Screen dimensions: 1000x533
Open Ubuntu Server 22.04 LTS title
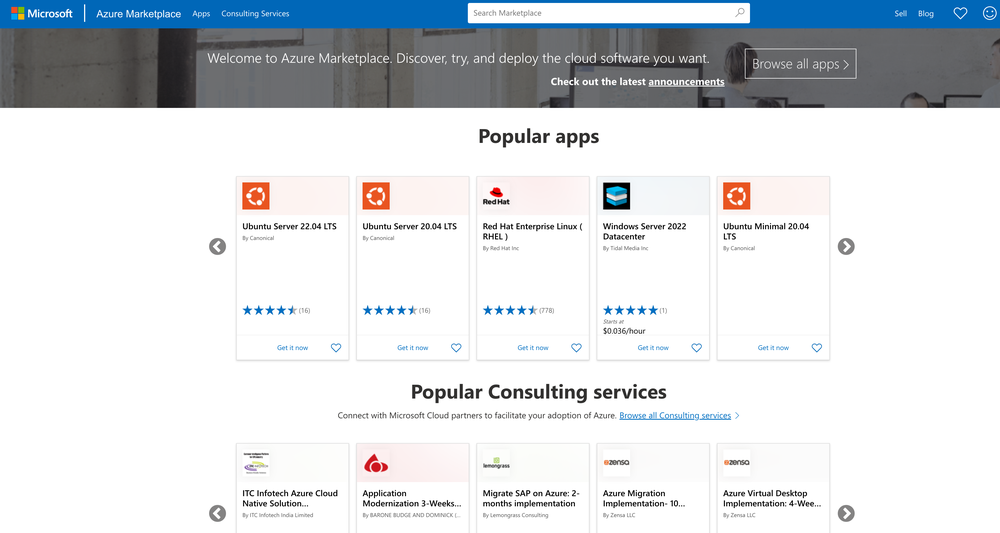coord(290,226)
